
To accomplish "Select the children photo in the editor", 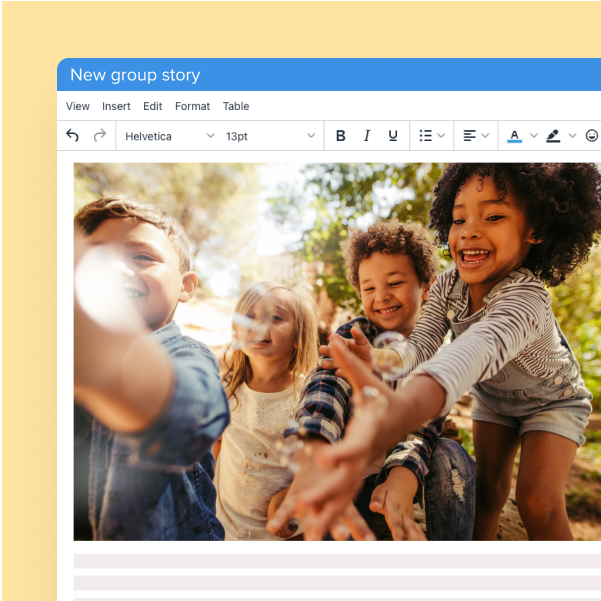I will 337,351.
